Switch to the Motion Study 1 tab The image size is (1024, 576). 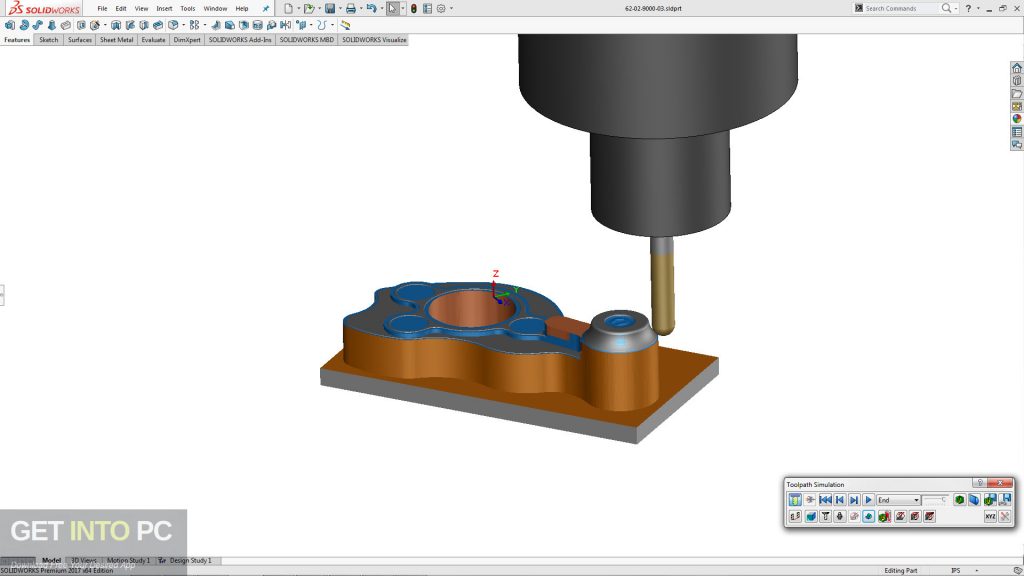(x=128, y=560)
